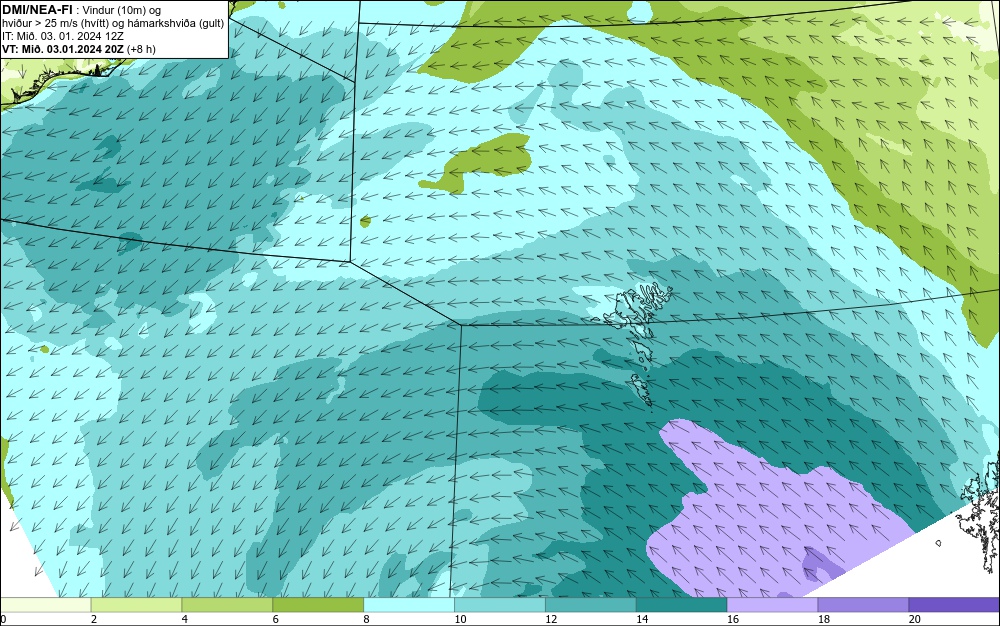Click the legend value label '4'
1000x626 pixels.
(185, 619)
